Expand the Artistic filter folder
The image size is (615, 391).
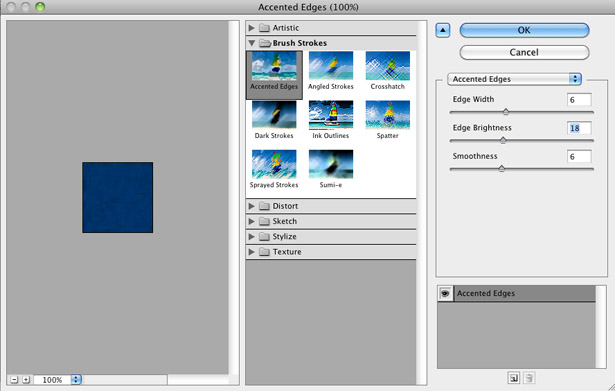pos(252,28)
